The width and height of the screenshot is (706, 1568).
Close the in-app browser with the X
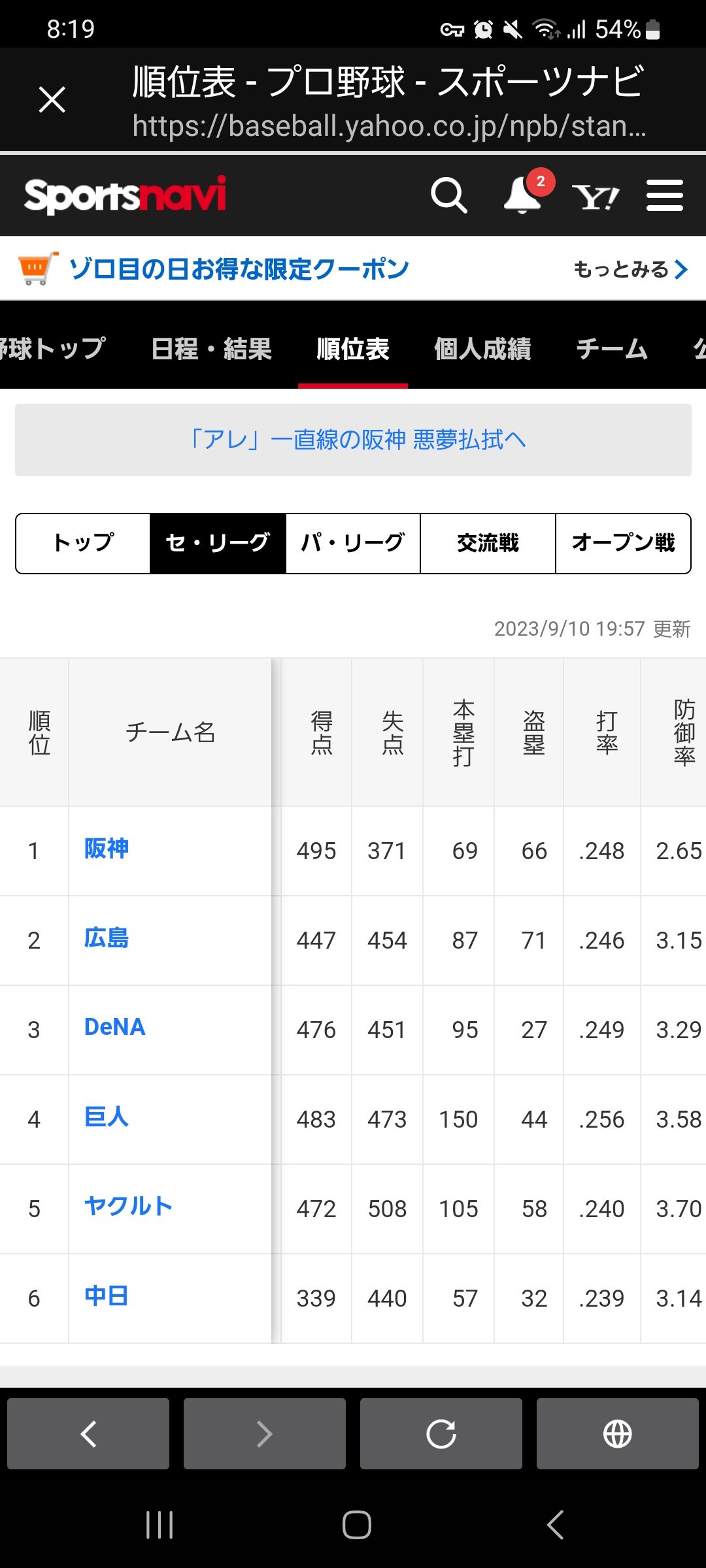pyautogui.click(x=52, y=100)
